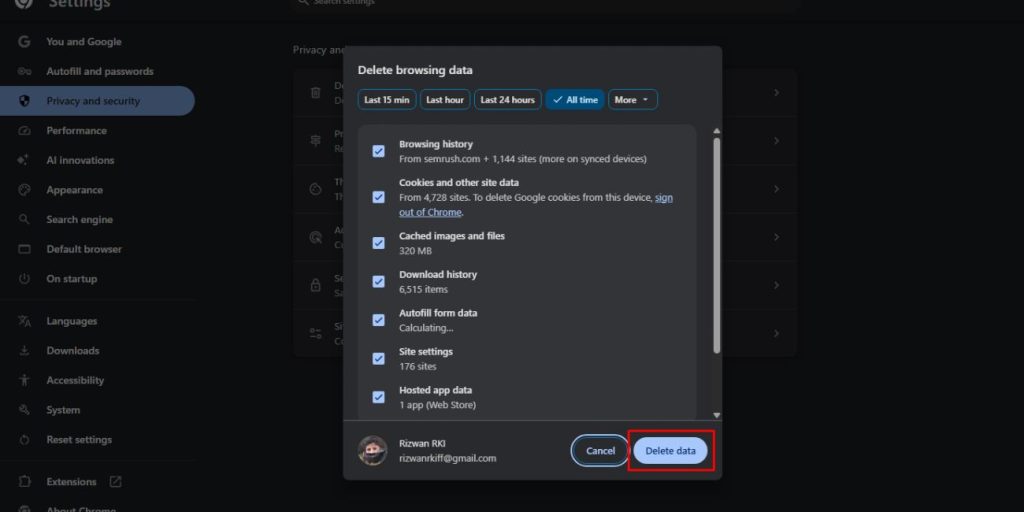The image size is (1024, 512).
Task: Click the Search engine magnifier icon
Action: [24, 219]
